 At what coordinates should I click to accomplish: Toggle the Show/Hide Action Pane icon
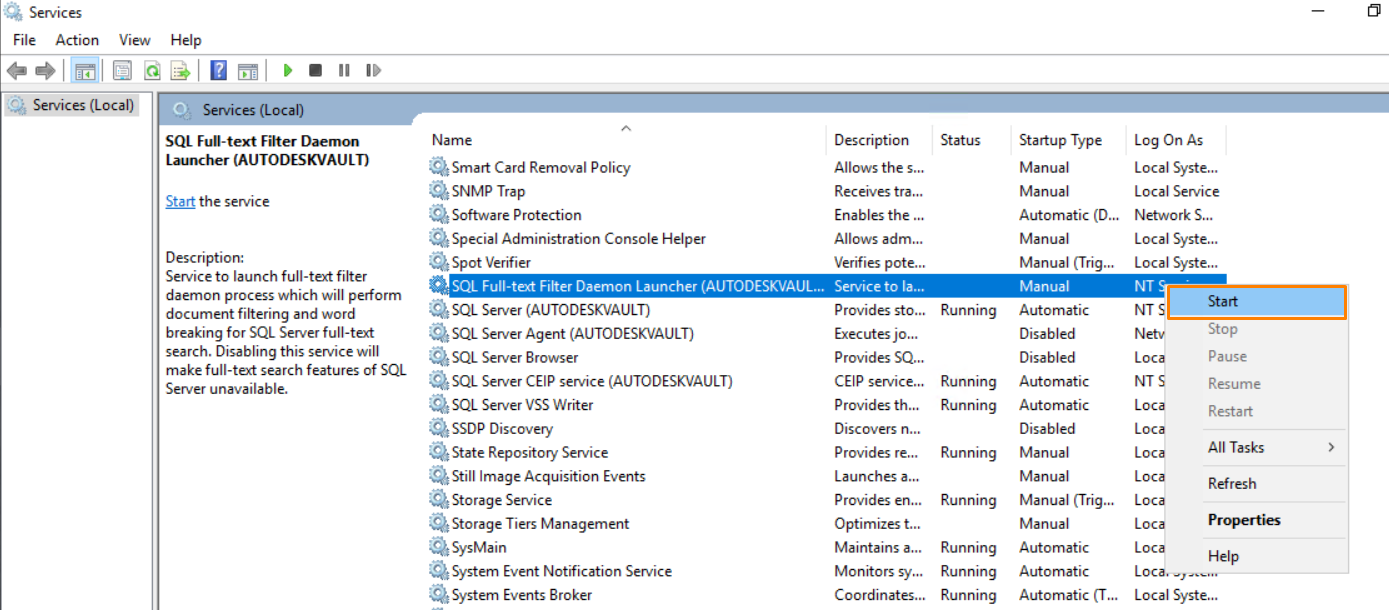[x=248, y=70]
